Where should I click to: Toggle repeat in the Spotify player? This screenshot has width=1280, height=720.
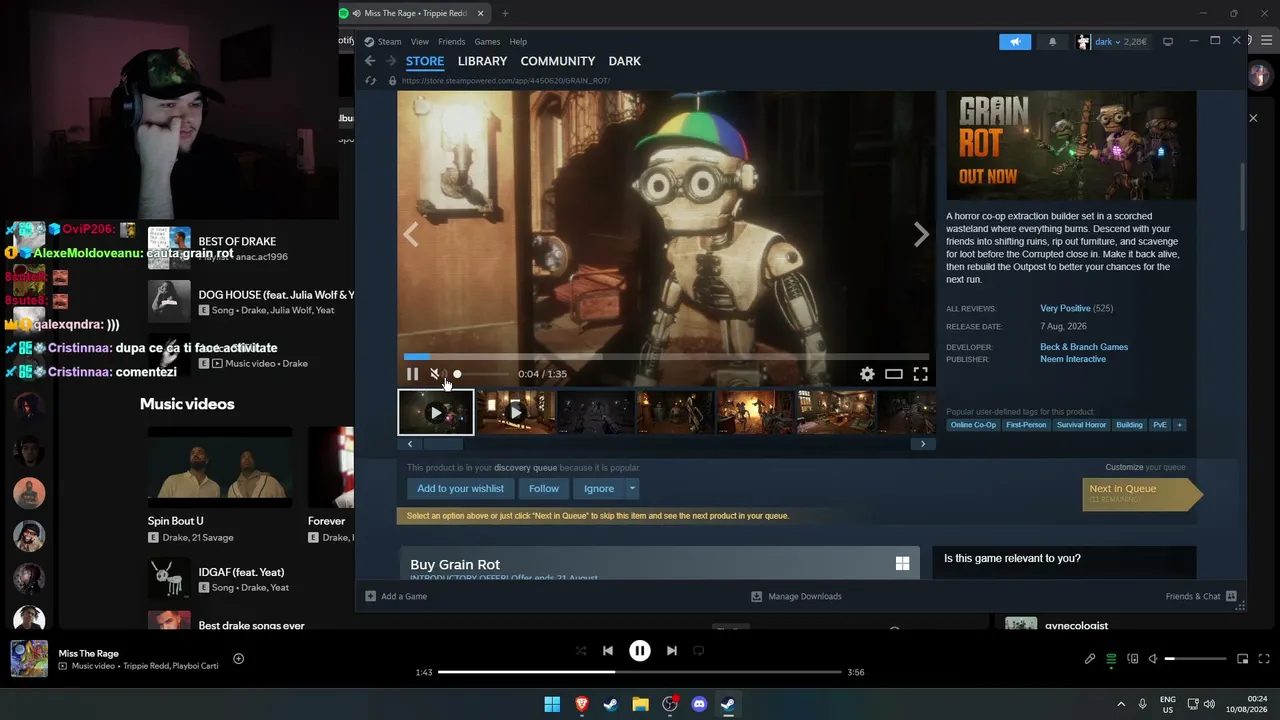point(699,651)
